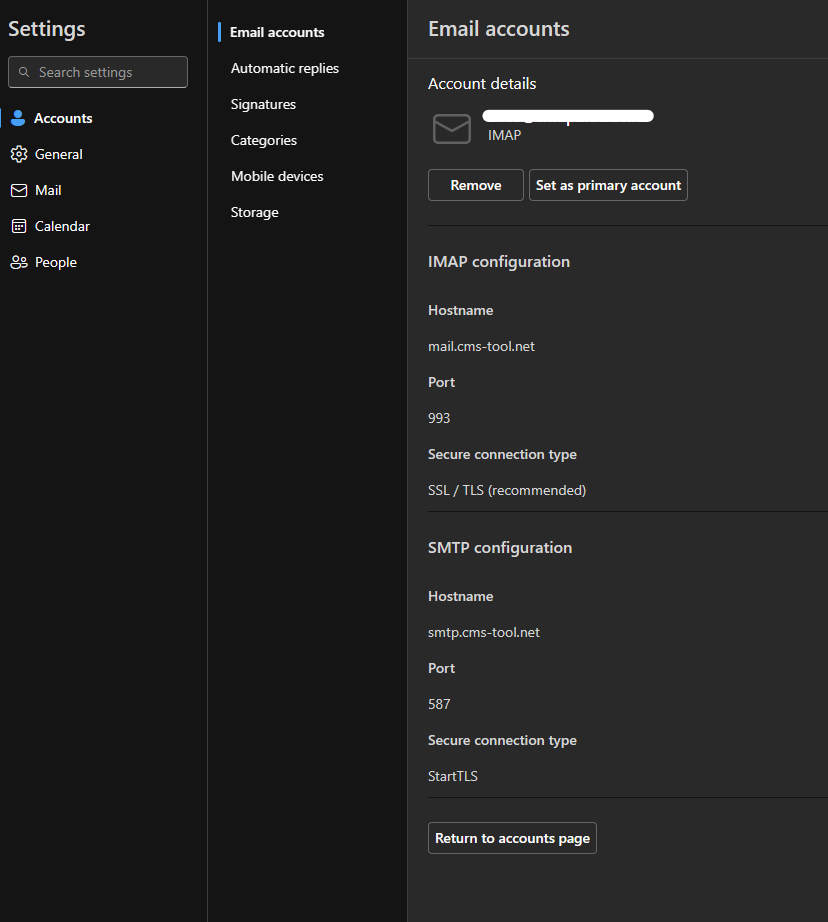Viewport: 828px width, 922px height.
Task: Click the IMAP account envelope icon
Action: [x=451, y=129]
